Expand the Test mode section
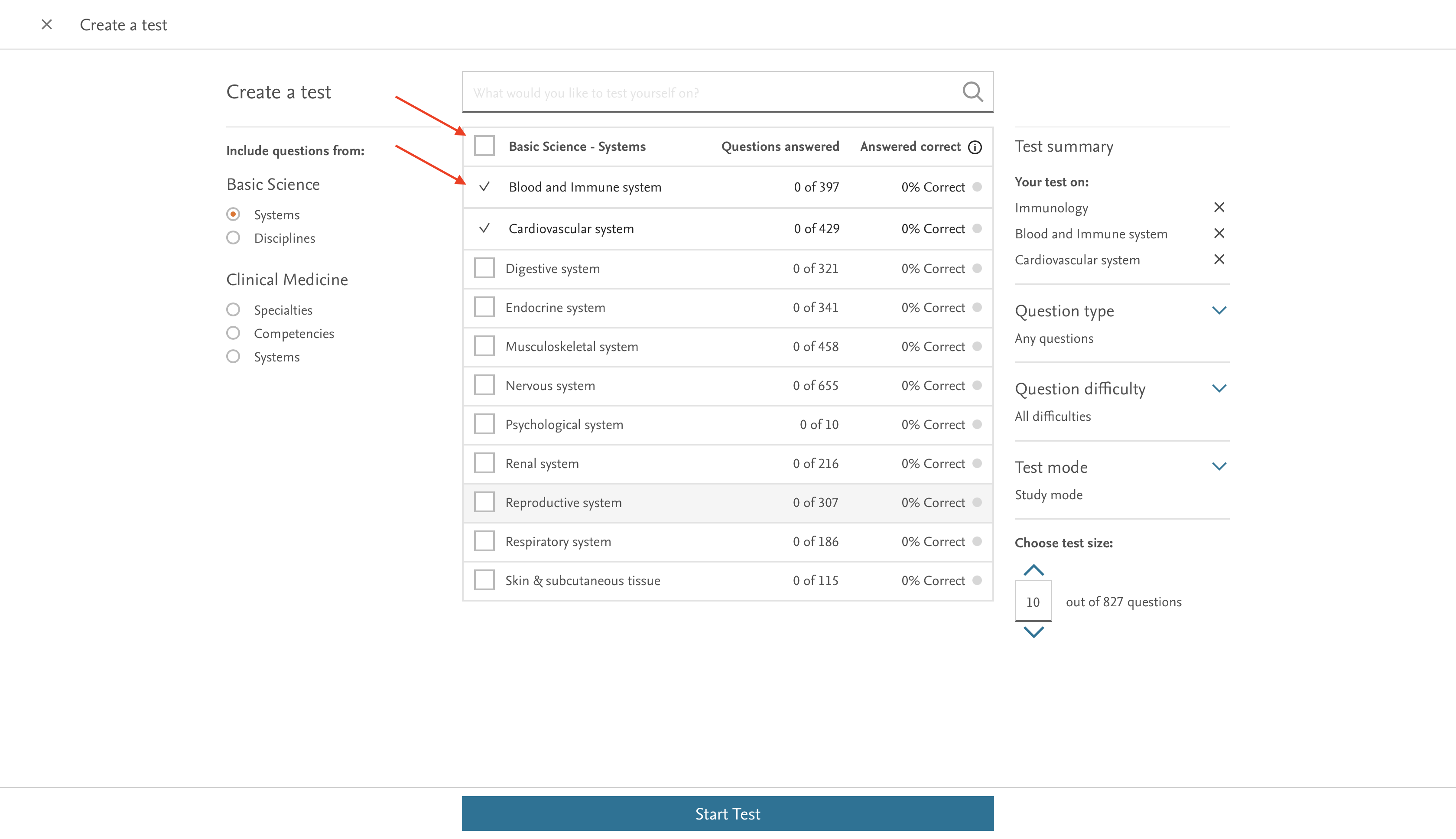The image size is (1456, 839). coord(1219,466)
